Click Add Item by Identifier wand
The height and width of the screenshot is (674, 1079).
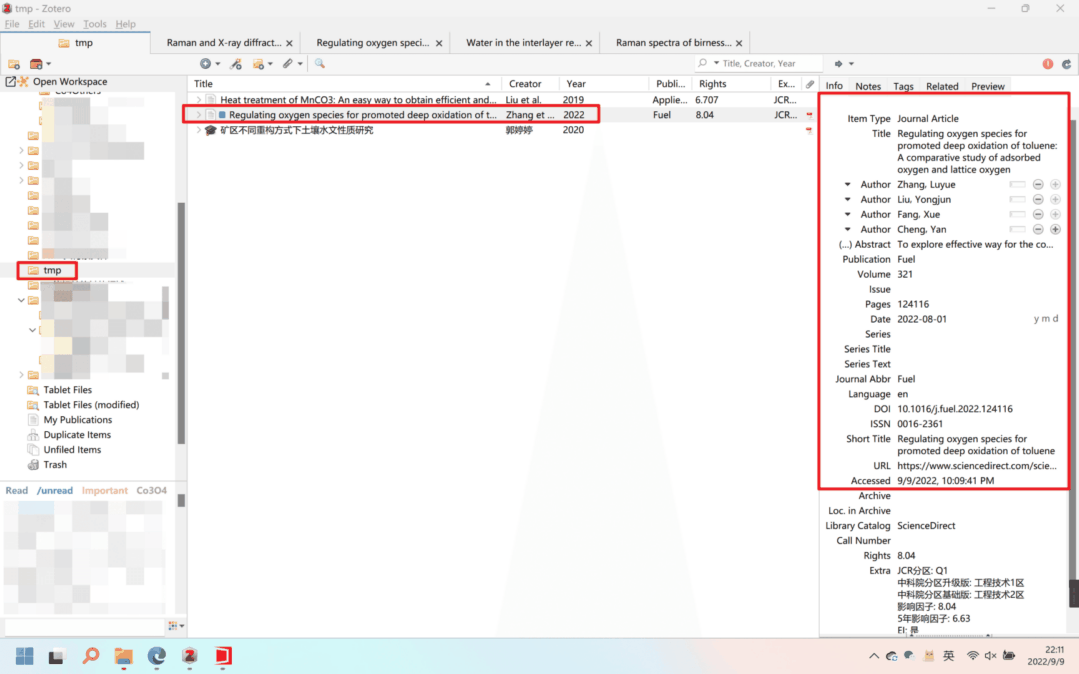pyautogui.click(x=235, y=64)
